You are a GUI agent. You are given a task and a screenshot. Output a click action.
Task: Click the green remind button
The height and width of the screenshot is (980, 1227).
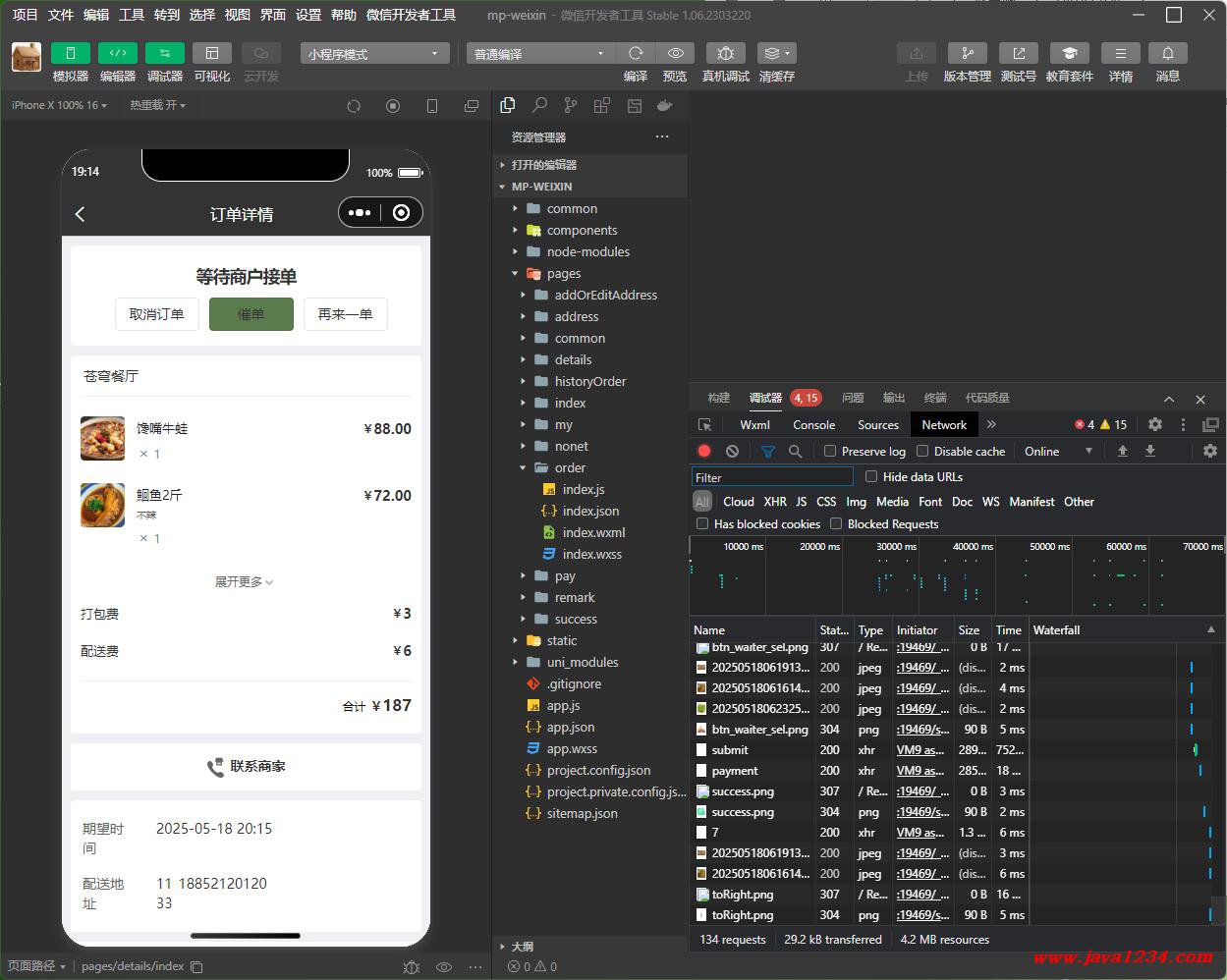(251, 314)
